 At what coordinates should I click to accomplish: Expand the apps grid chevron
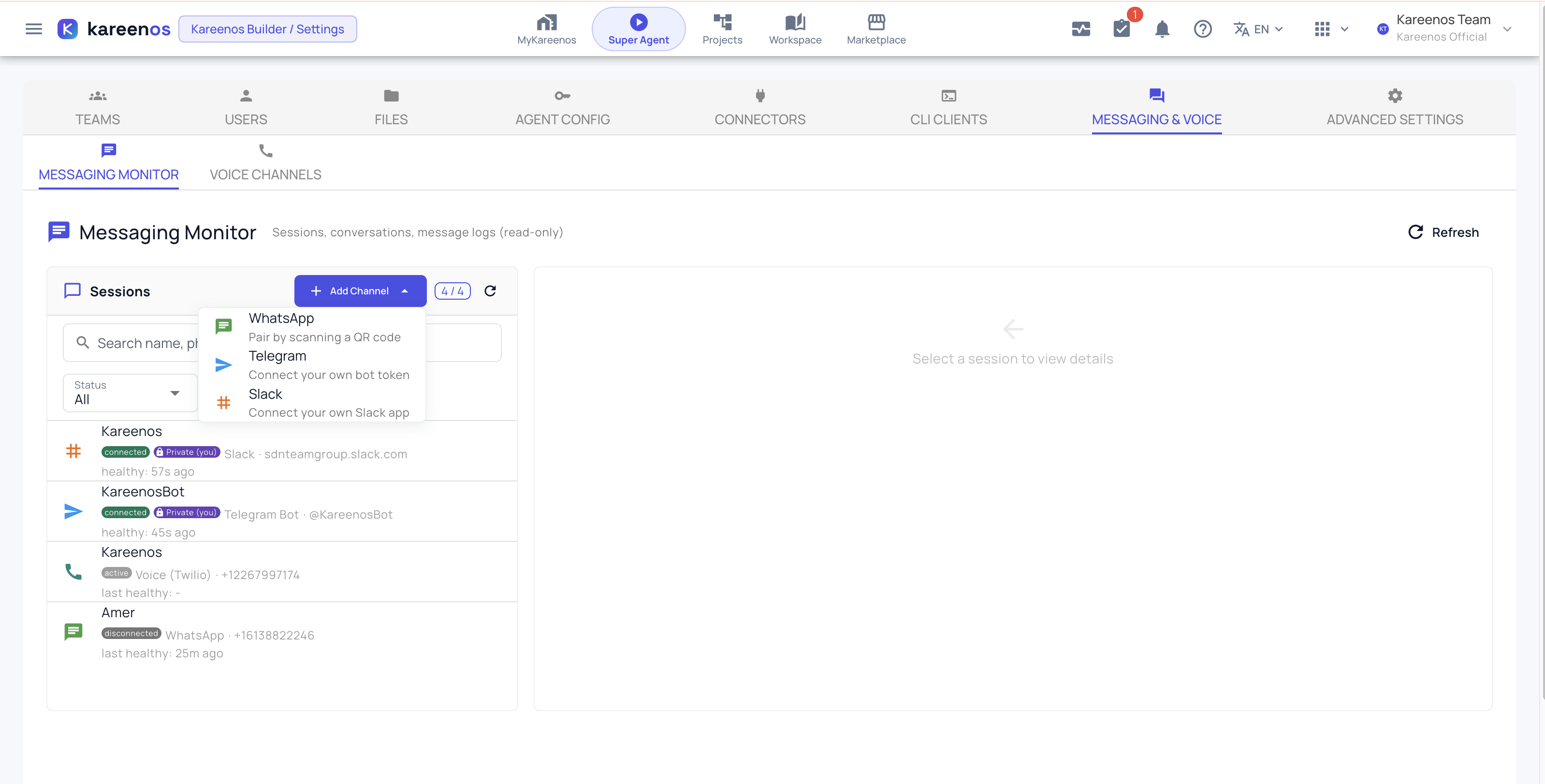click(1344, 29)
